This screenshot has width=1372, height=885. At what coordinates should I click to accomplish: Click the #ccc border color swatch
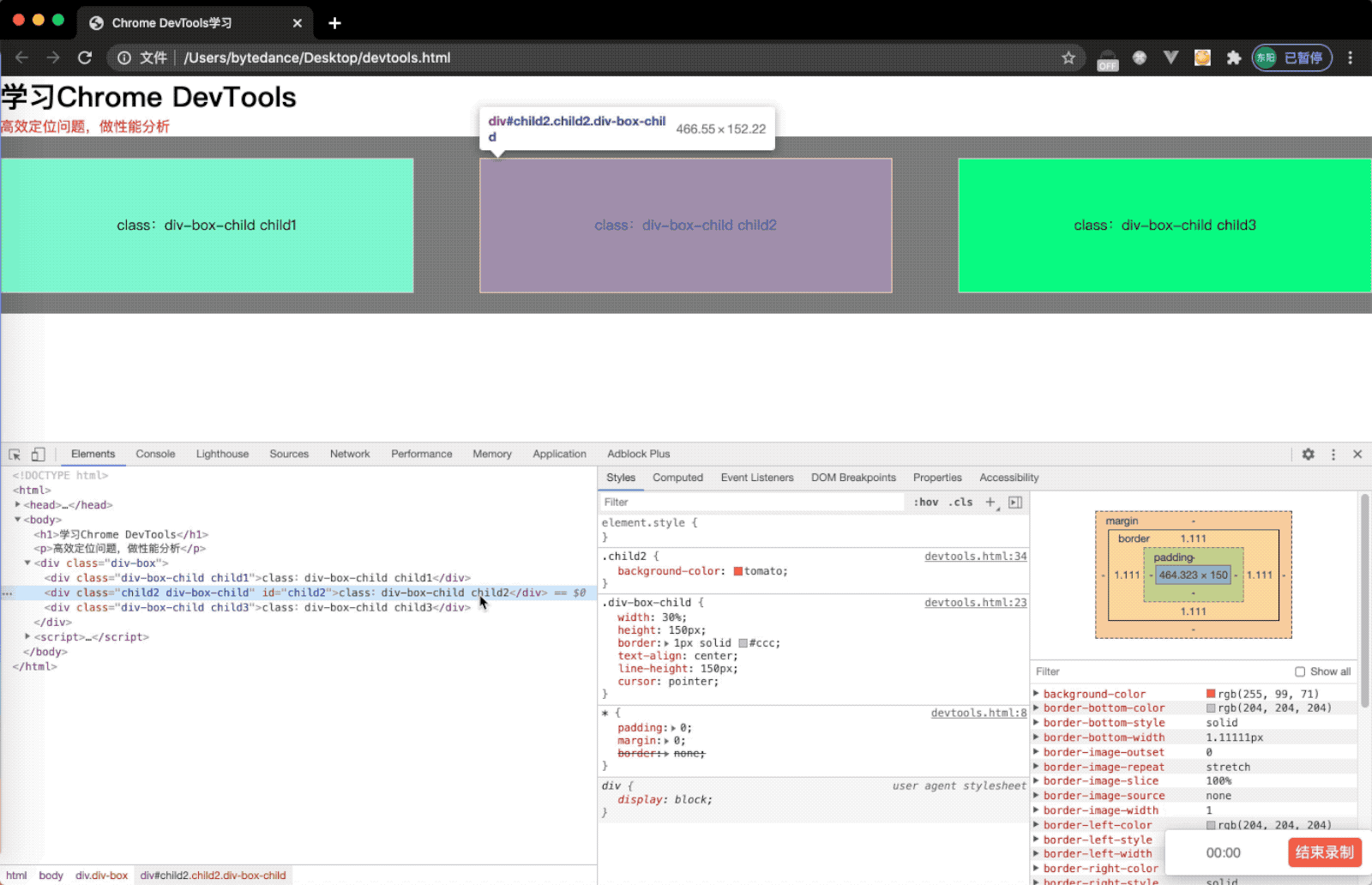tap(743, 643)
